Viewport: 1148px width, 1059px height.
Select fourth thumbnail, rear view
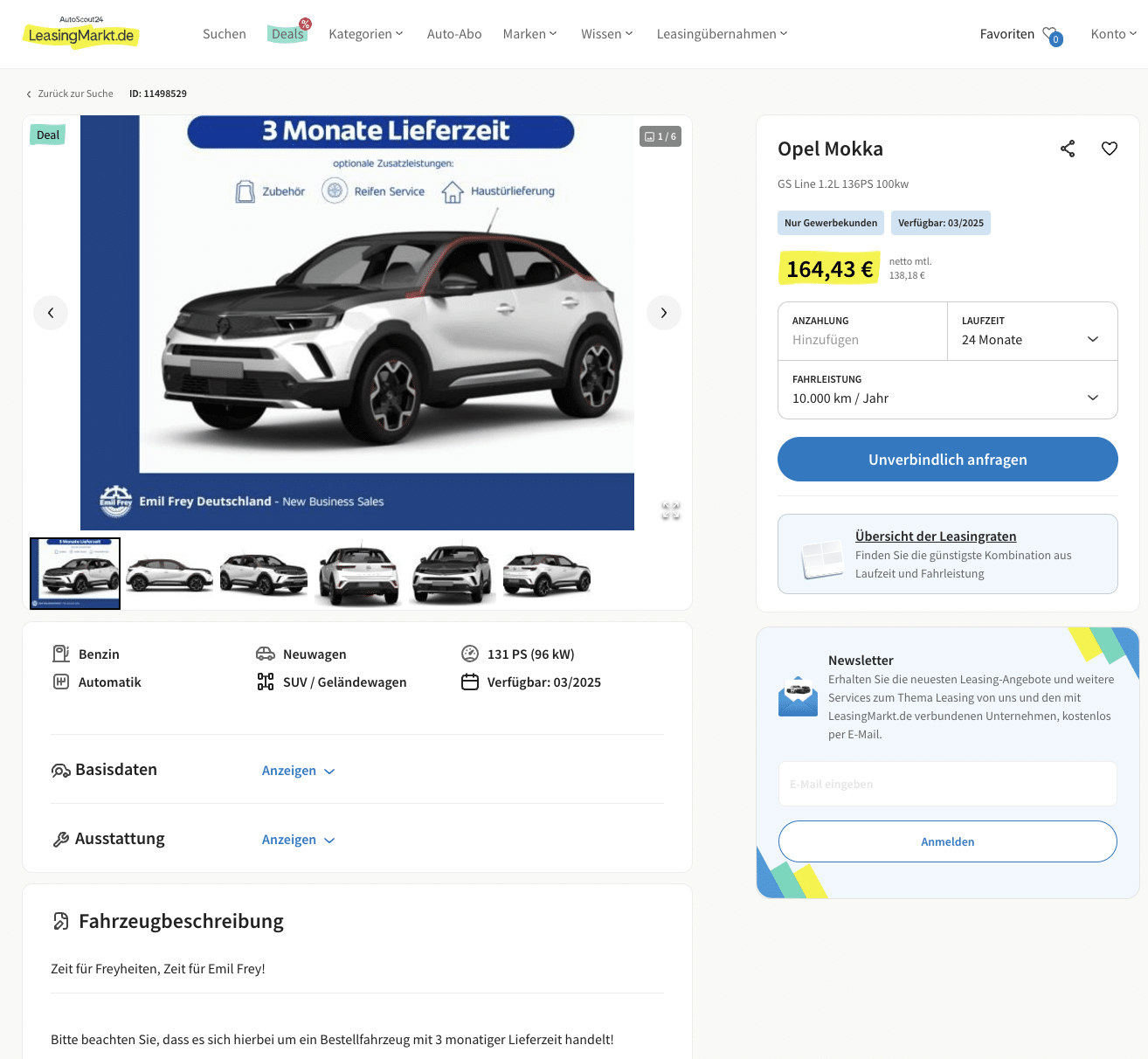pyautogui.click(x=358, y=573)
